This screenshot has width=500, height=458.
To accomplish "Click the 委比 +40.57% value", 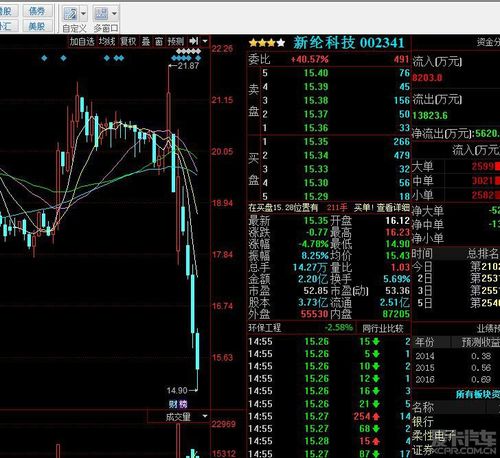I will tap(310, 60).
